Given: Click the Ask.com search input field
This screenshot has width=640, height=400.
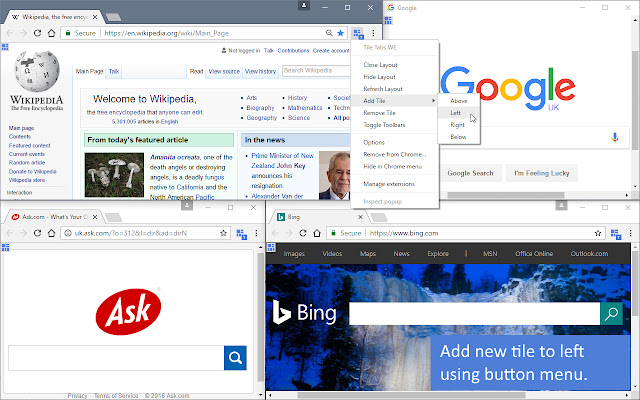Looking at the screenshot, I should coord(115,358).
